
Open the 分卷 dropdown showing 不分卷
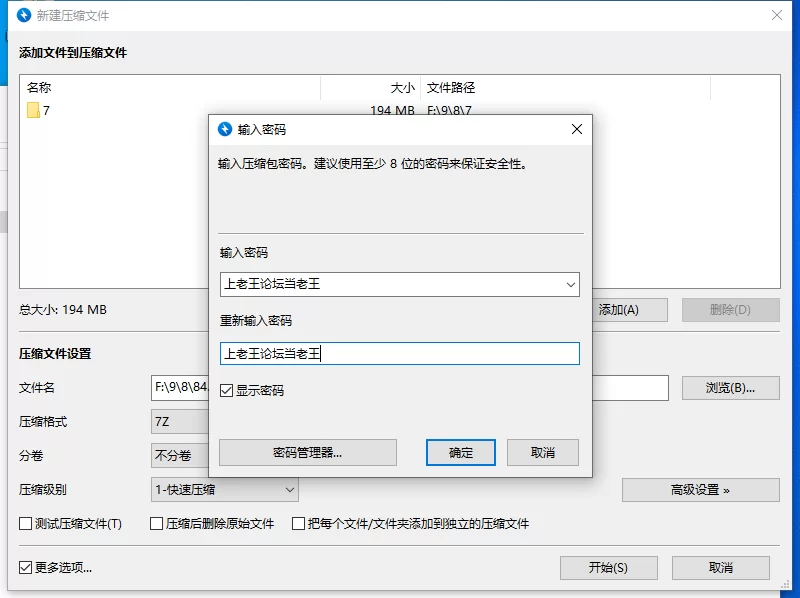coord(180,455)
